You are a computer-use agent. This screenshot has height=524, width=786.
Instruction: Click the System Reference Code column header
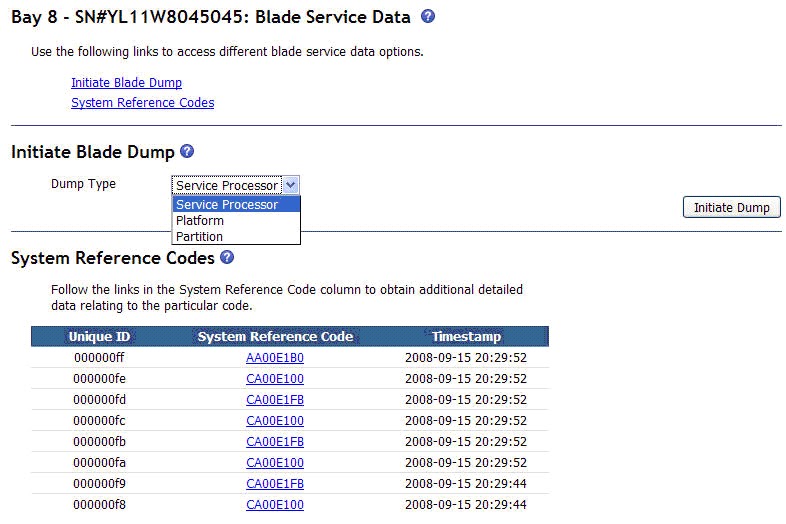point(275,336)
